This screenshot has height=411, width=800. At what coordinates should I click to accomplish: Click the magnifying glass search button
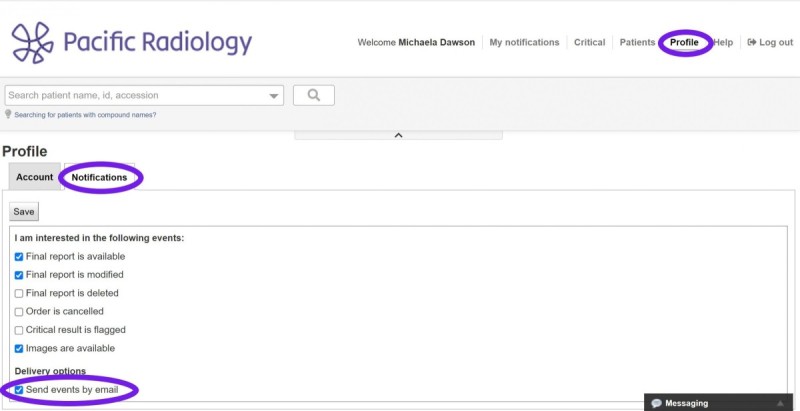(313, 95)
